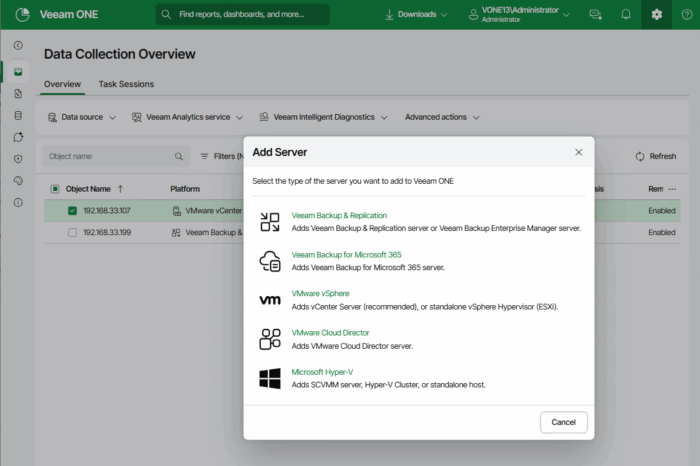Viewport: 700px width, 466px height.
Task: Click the Refresh button
Action: pos(655,157)
